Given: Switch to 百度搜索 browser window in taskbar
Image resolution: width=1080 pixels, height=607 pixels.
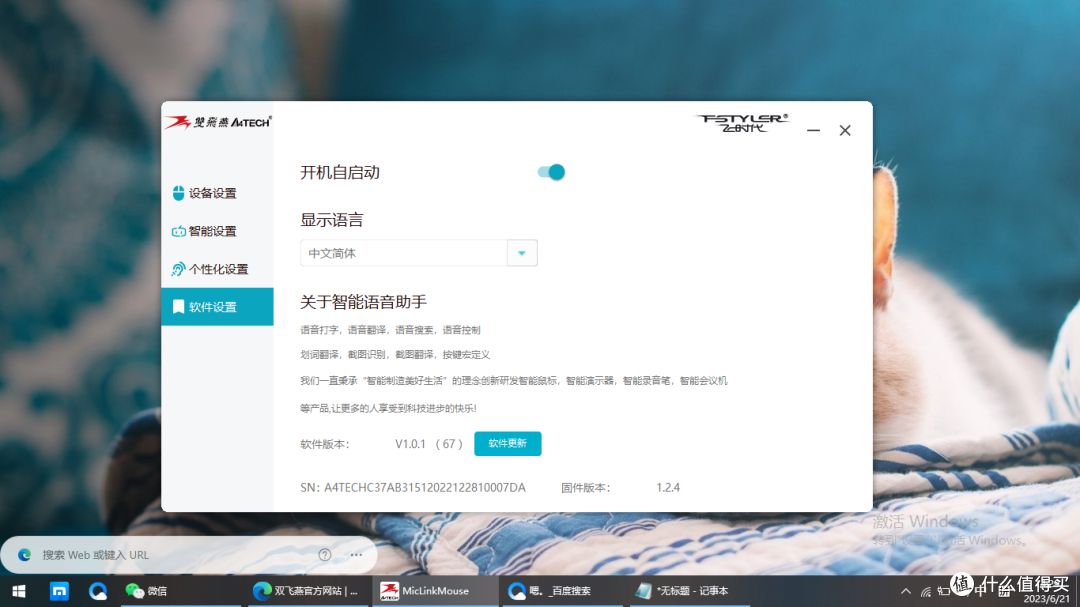Looking at the screenshot, I should click(562, 591).
